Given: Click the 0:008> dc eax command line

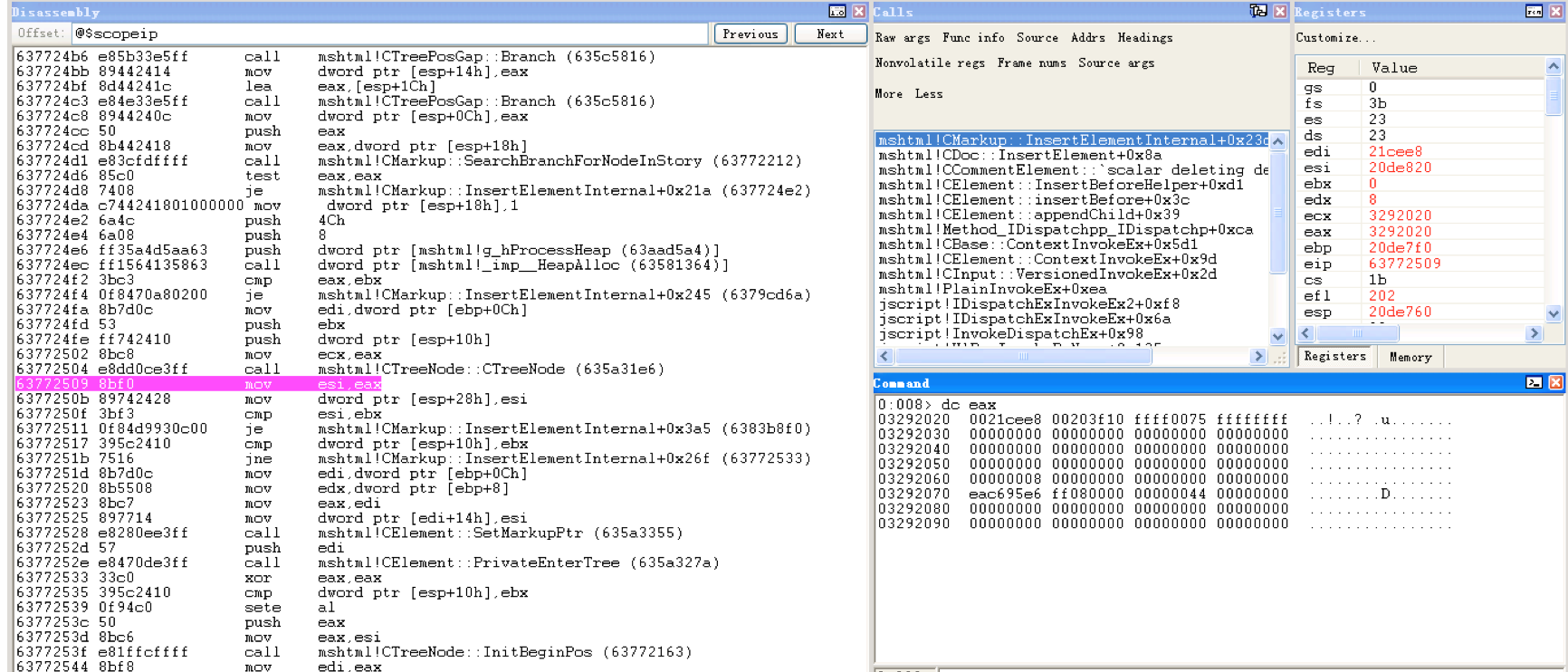Looking at the screenshot, I should [938, 405].
